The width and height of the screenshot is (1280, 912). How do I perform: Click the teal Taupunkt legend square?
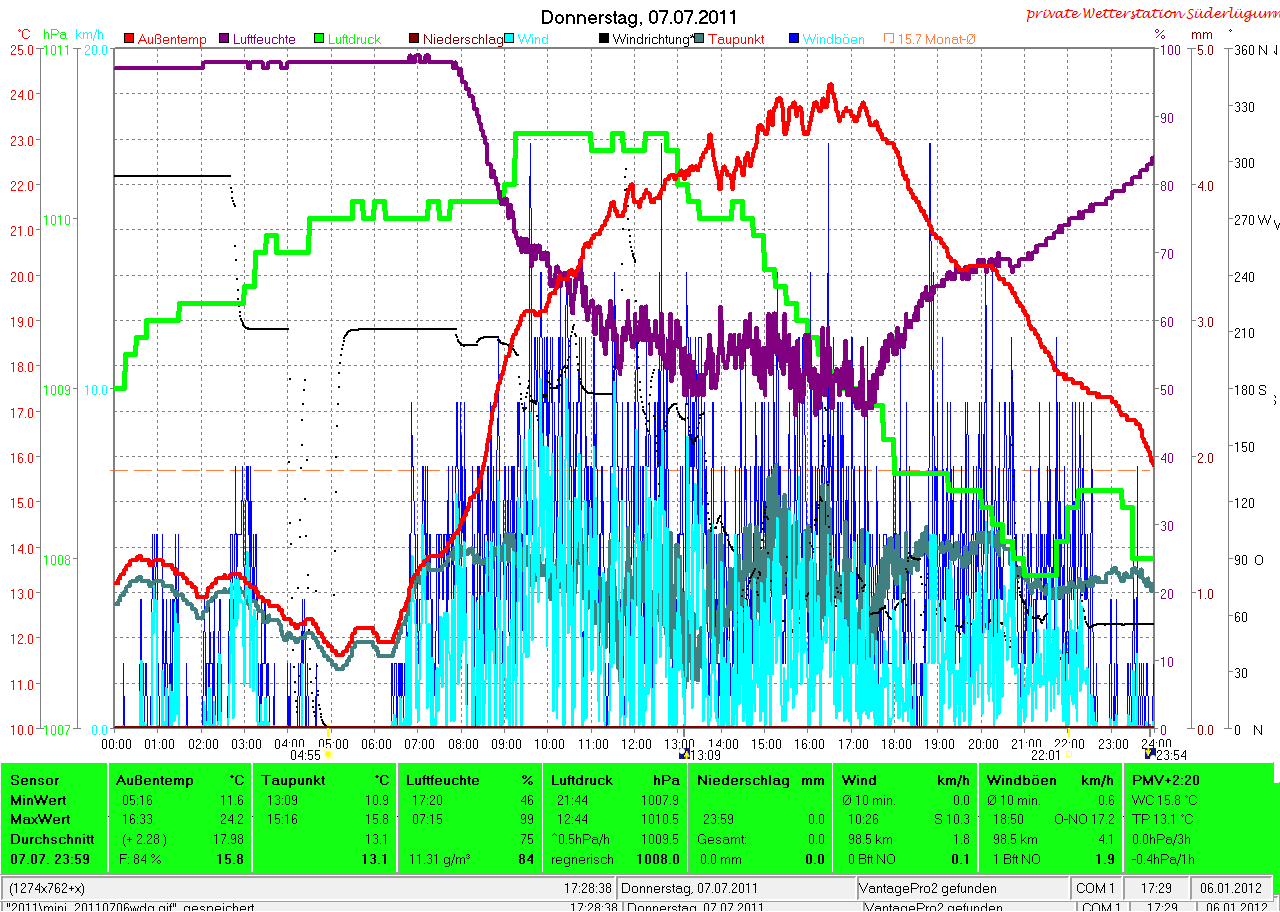pos(699,39)
